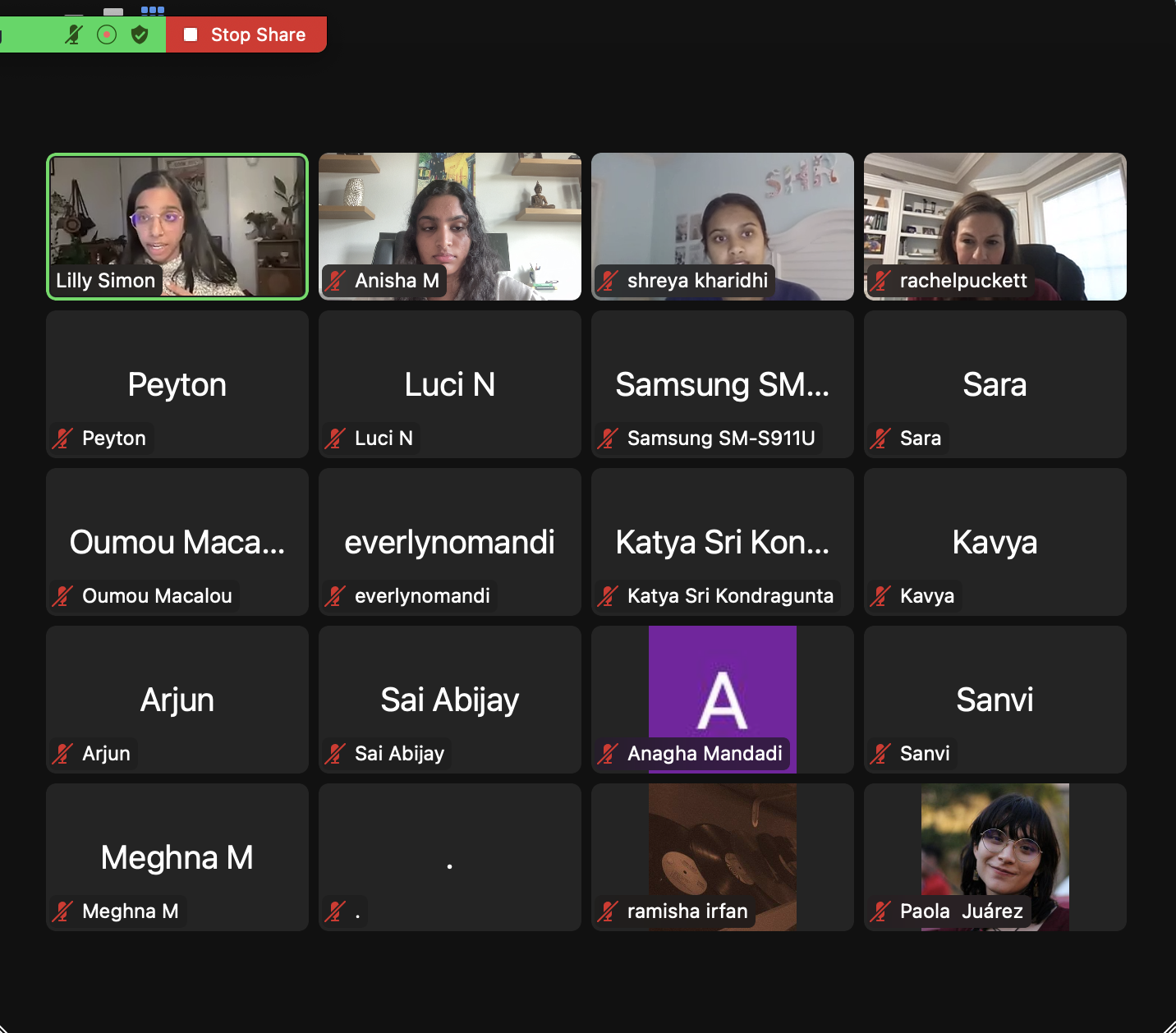The height and width of the screenshot is (1033, 1176).
Task: Open the green security shield icon
Action: click(140, 34)
